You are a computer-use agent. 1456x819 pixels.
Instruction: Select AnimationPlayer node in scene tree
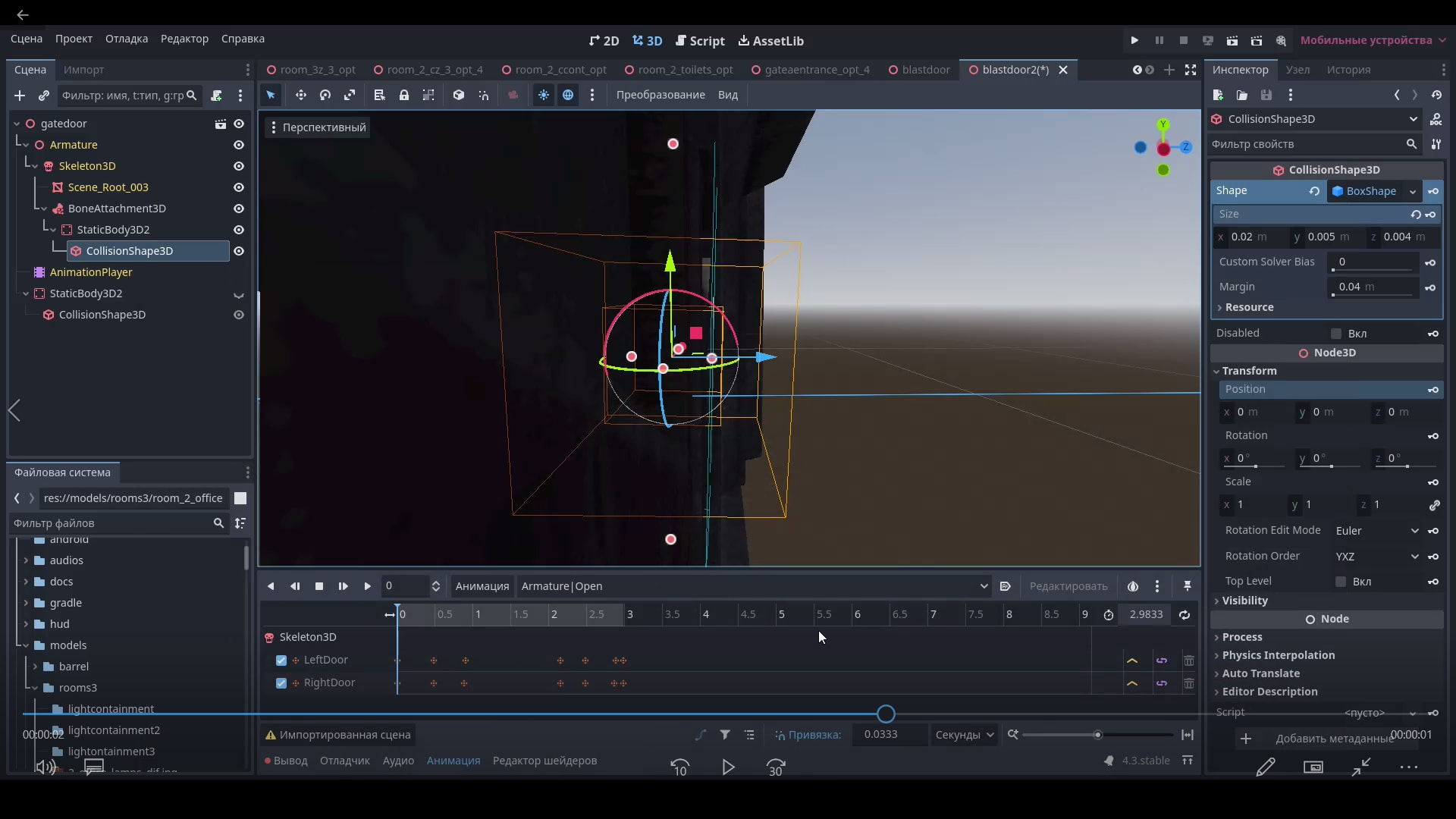point(91,272)
